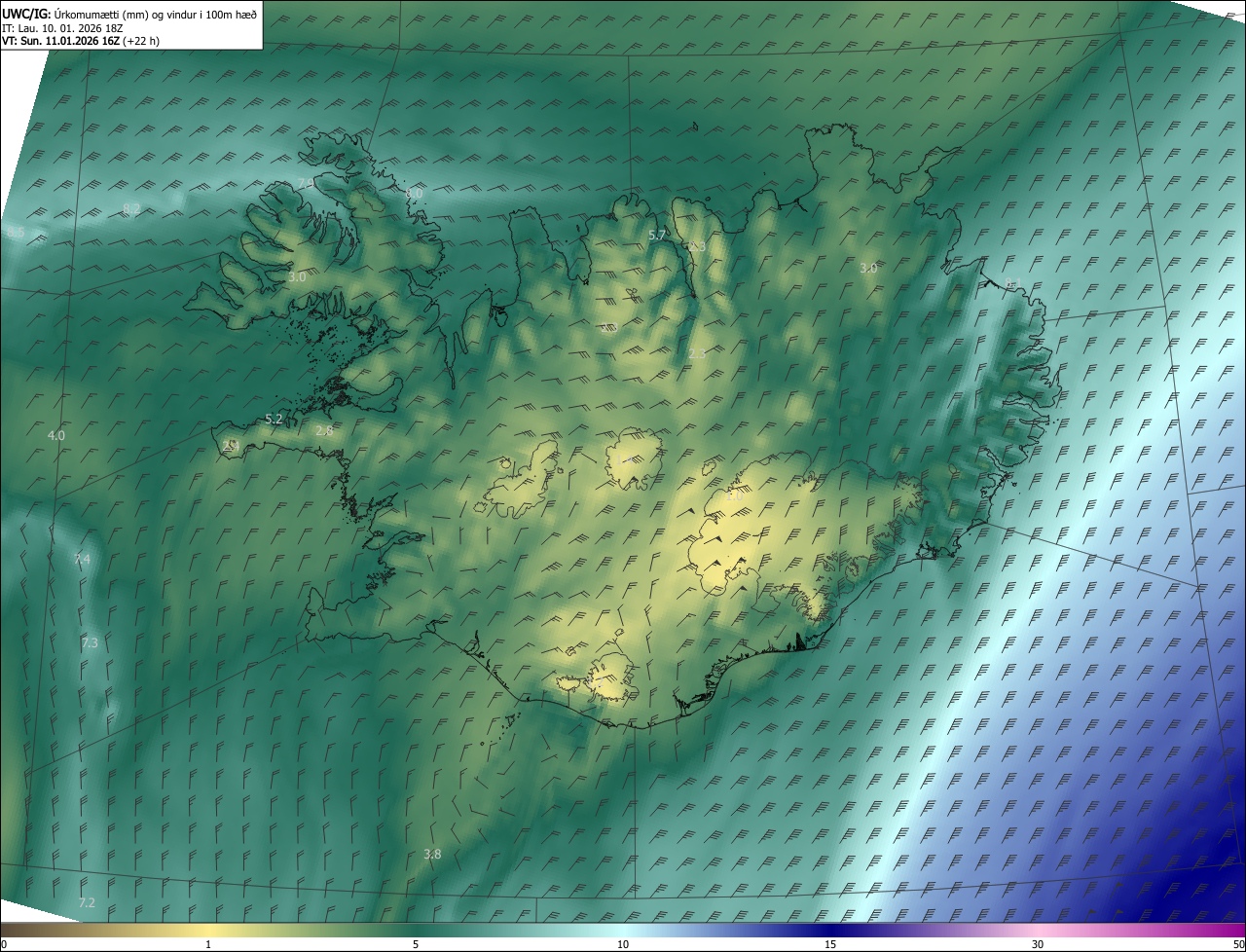Click the 3.0 value in northeast Iceland
The height and width of the screenshot is (952, 1246).
[868, 268]
